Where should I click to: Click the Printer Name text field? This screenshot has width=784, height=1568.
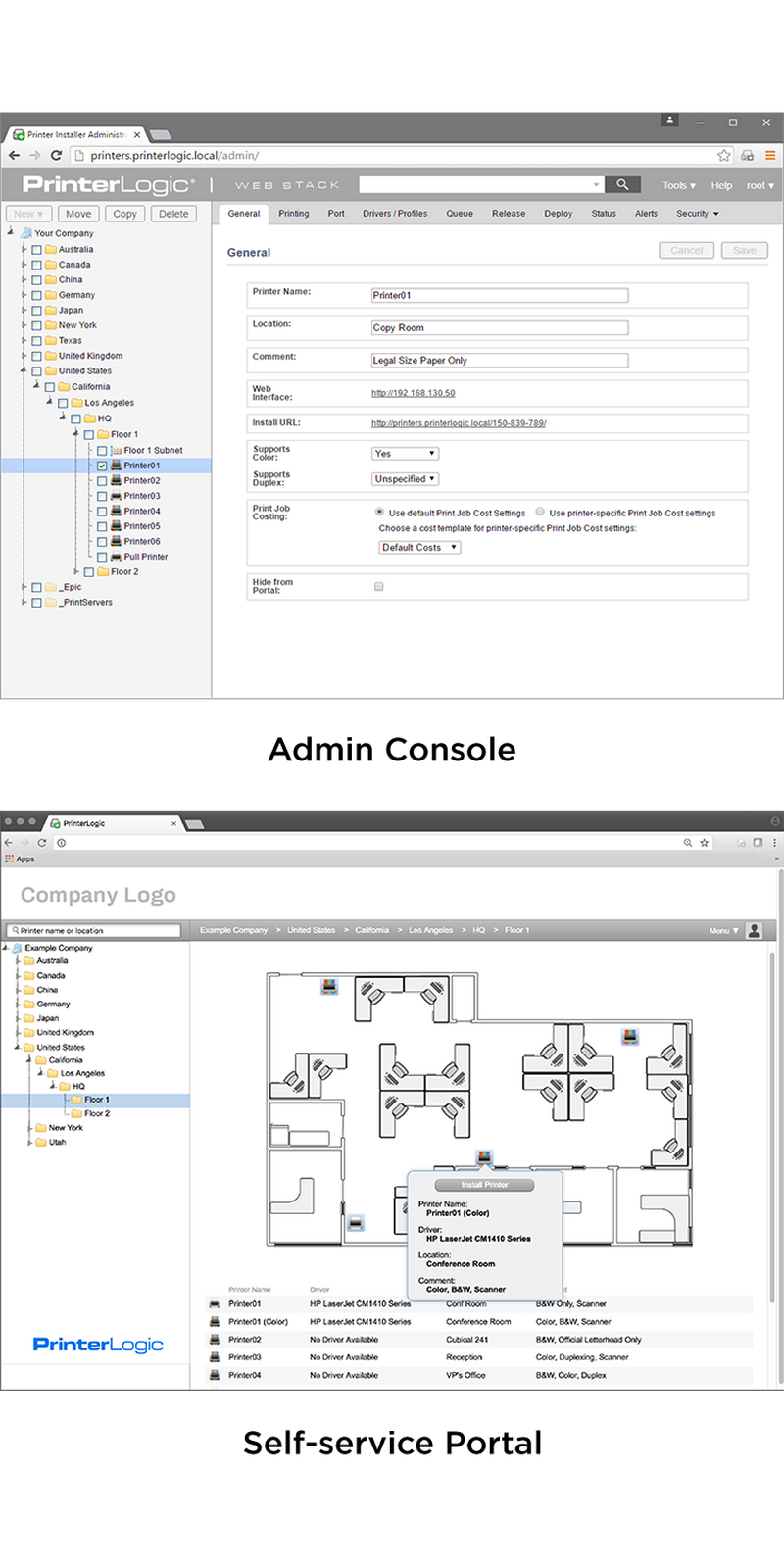(x=499, y=295)
